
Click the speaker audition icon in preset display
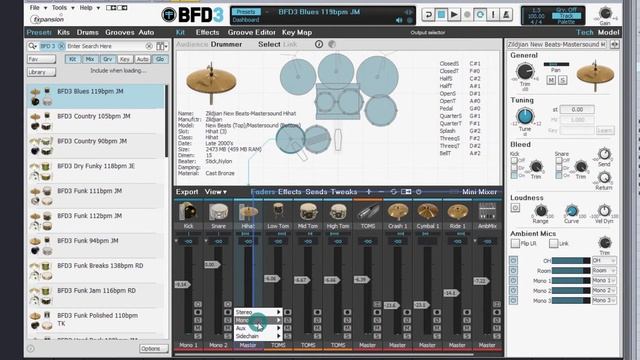[x=399, y=20]
